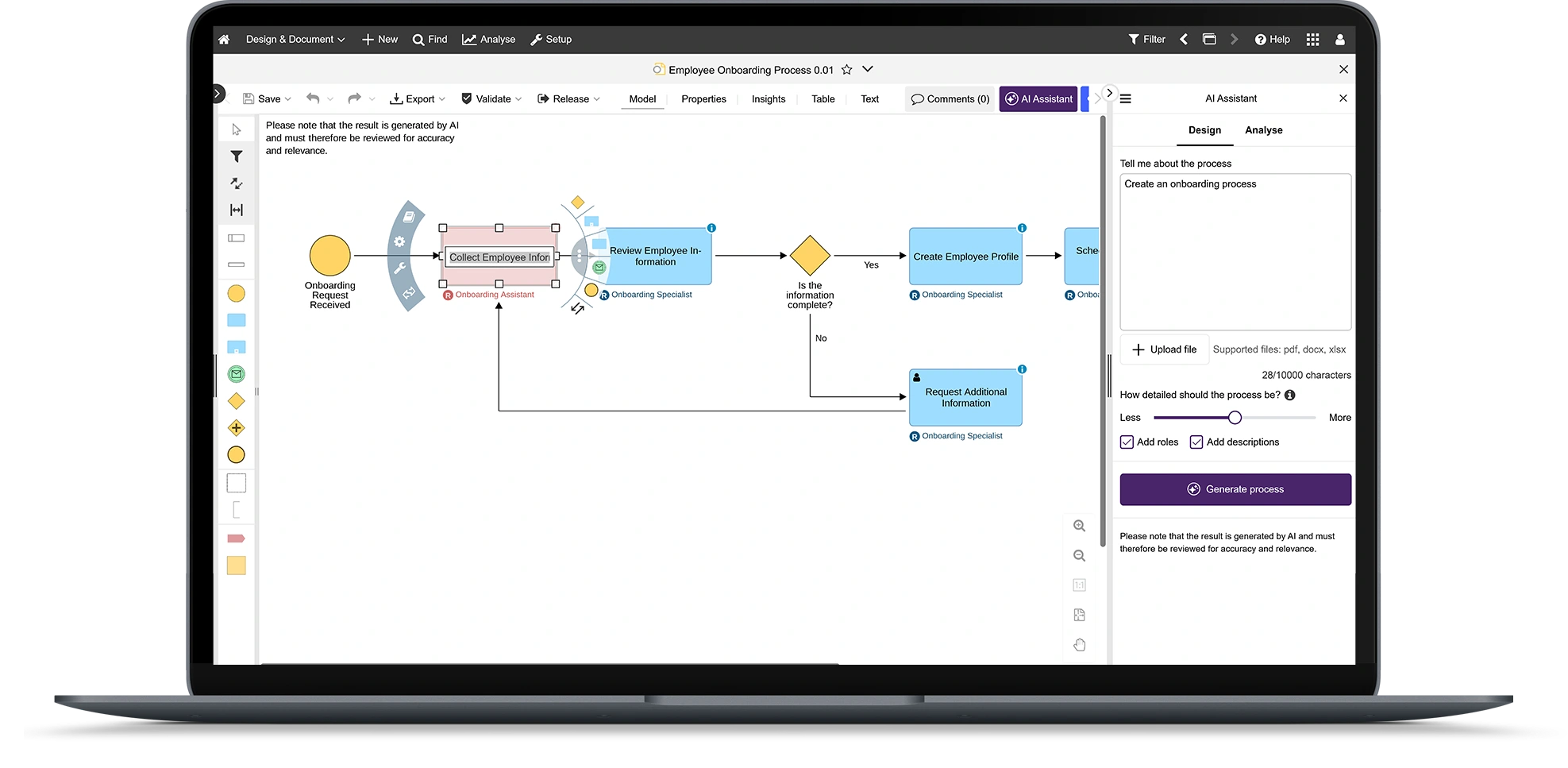Click the zoom in magnifier icon

point(1079,526)
